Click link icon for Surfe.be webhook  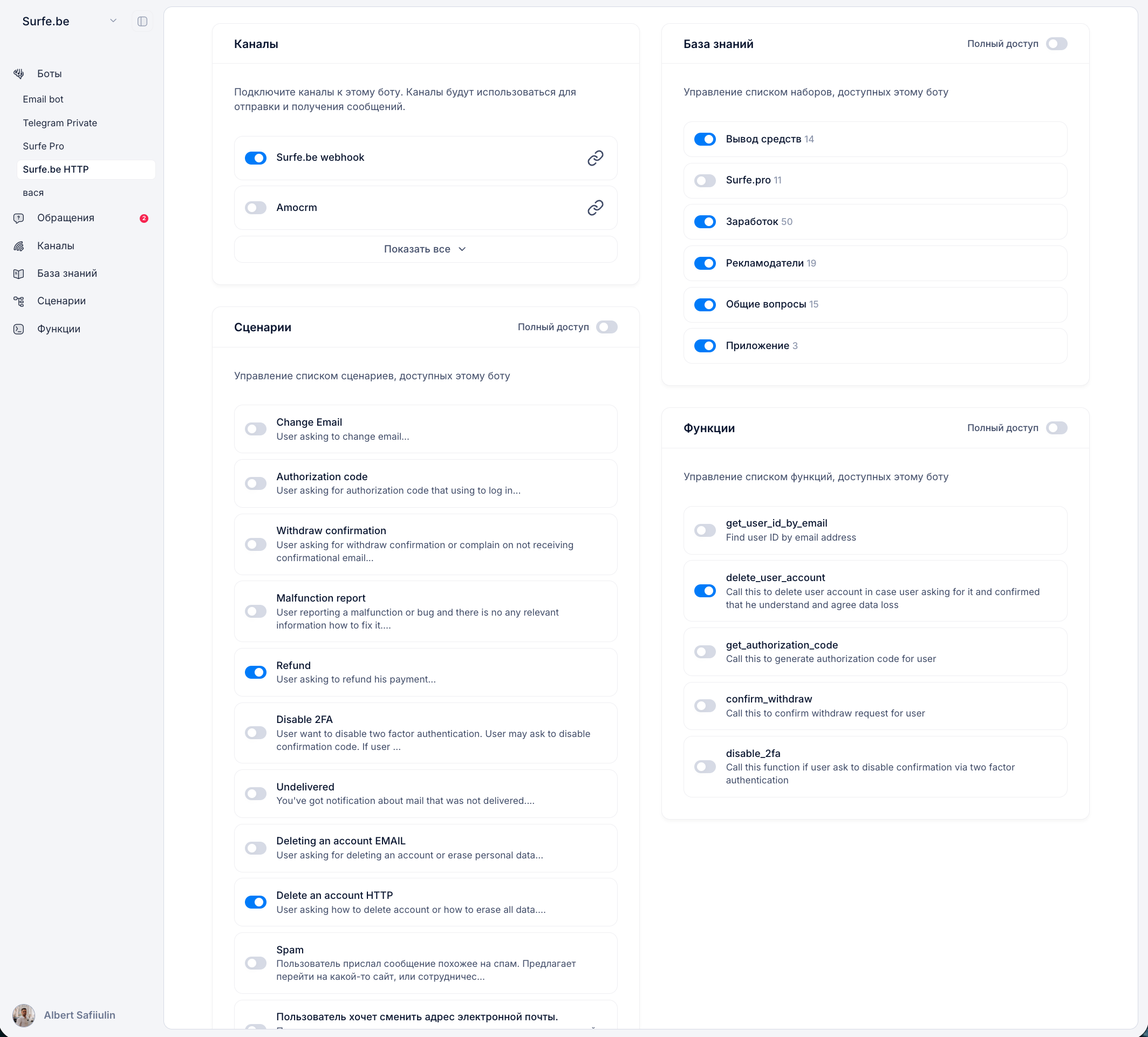tap(595, 158)
